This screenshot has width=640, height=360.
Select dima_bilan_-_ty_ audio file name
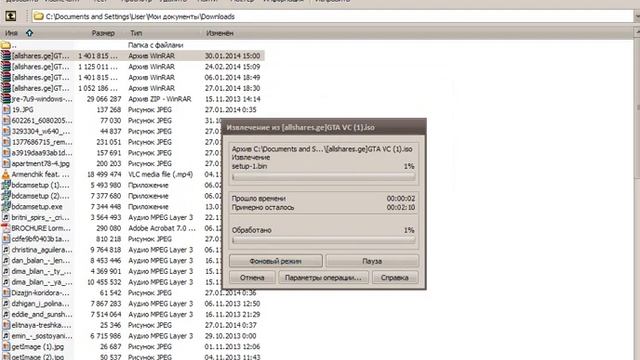(41, 271)
